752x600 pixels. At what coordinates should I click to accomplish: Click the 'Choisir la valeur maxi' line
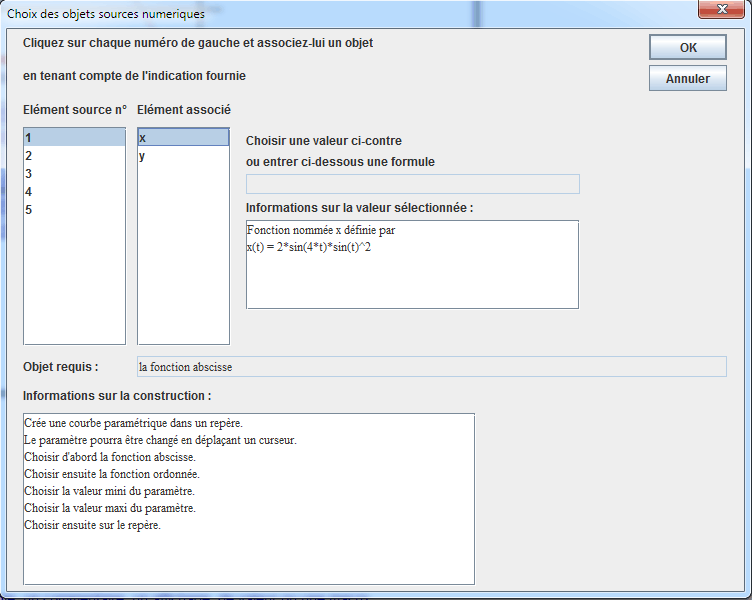tap(110, 508)
